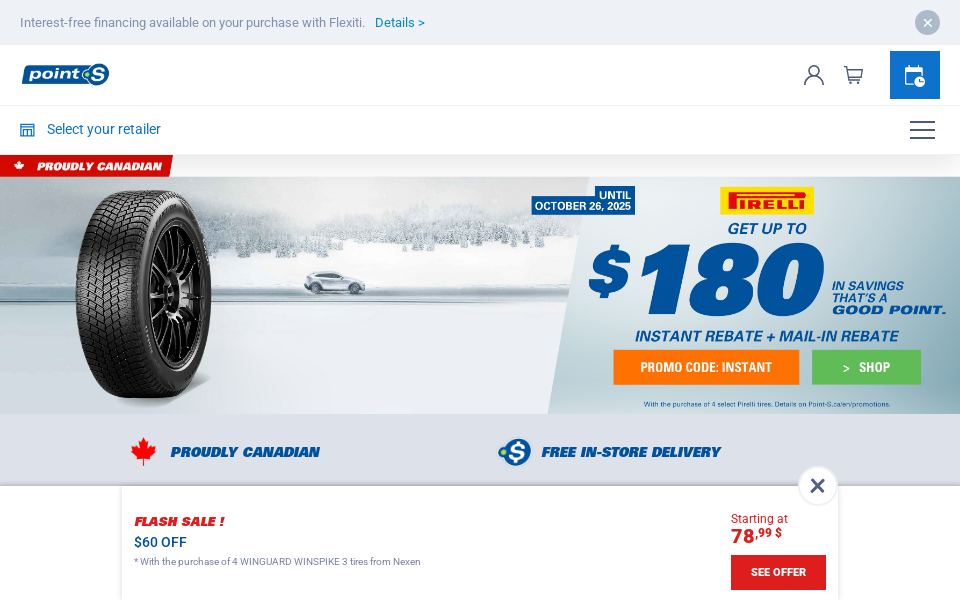The width and height of the screenshot is (960, 600).
Task: Click the Point S free delivery icon
Action: tap(515, 452)
